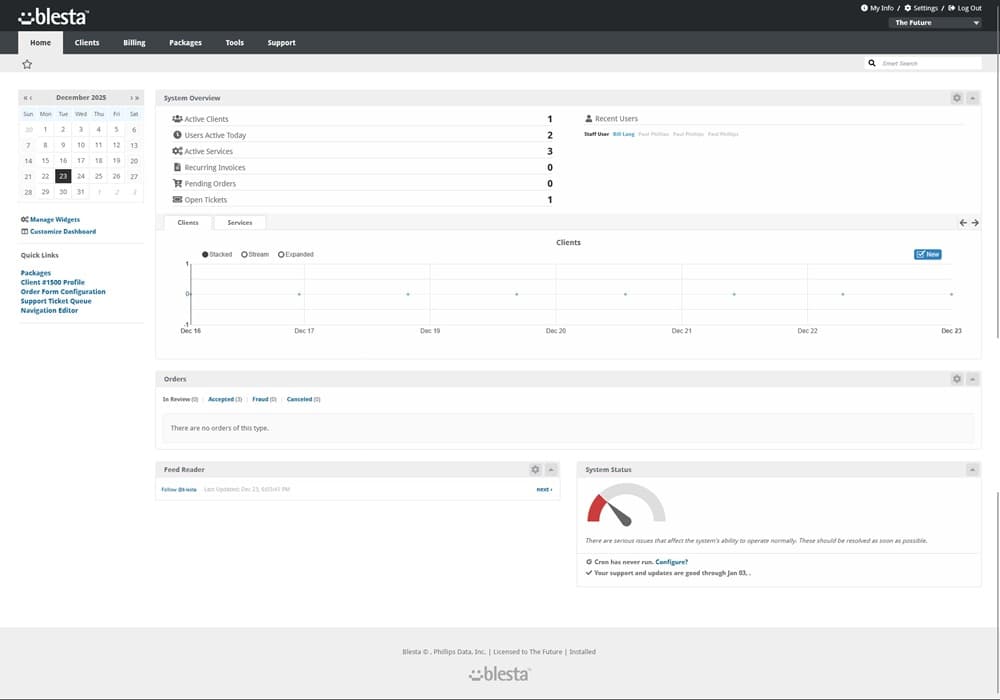Viewport: 1000px width, 700px height.
Task: Click Configure link for cron
Action: (x=671, y=562)
